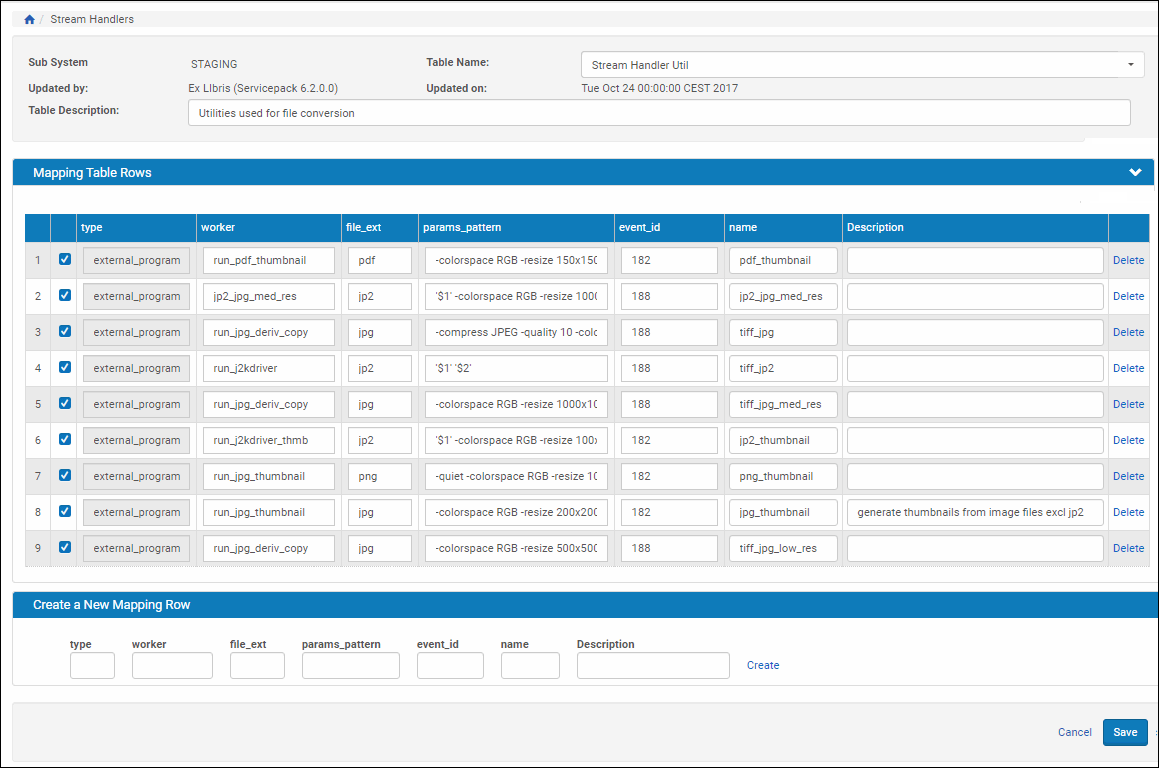Uncheck the checkbox for row 1
This screenshot has width=1159, height=768.
click(x=65, y=260)
